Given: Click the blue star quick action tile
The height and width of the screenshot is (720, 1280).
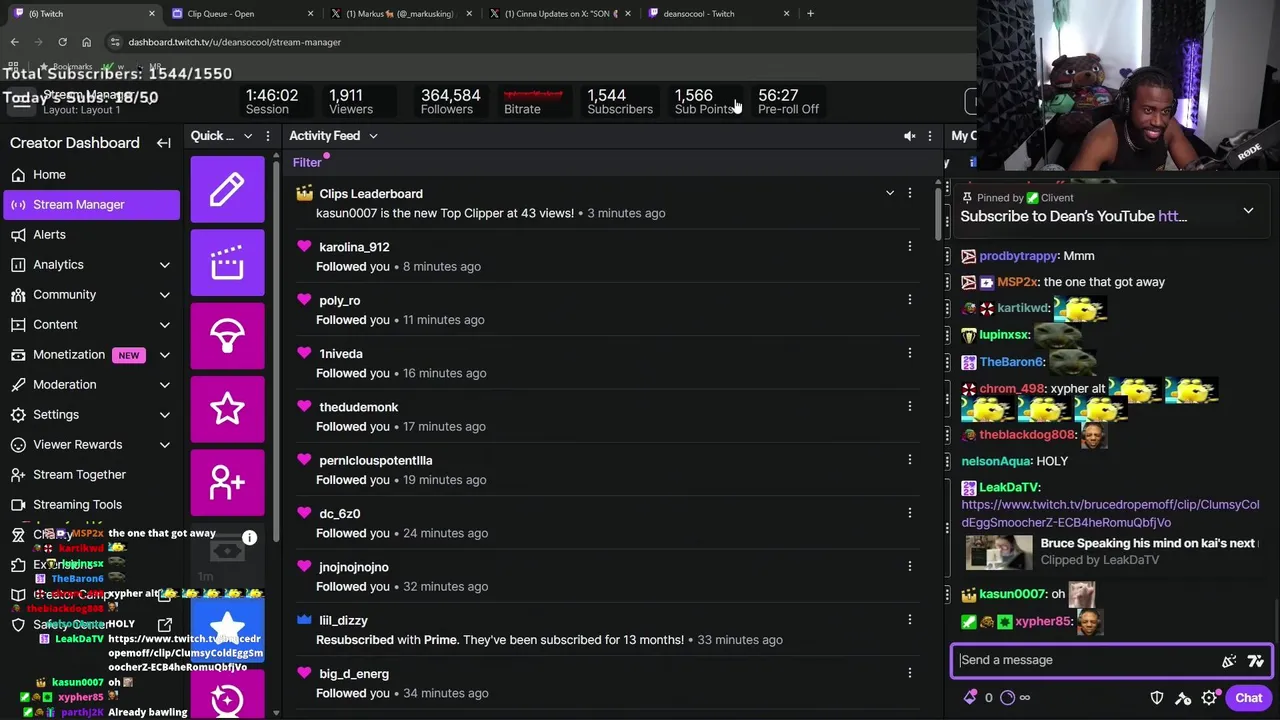Looking at the screenshot, I should coord(227,629).
